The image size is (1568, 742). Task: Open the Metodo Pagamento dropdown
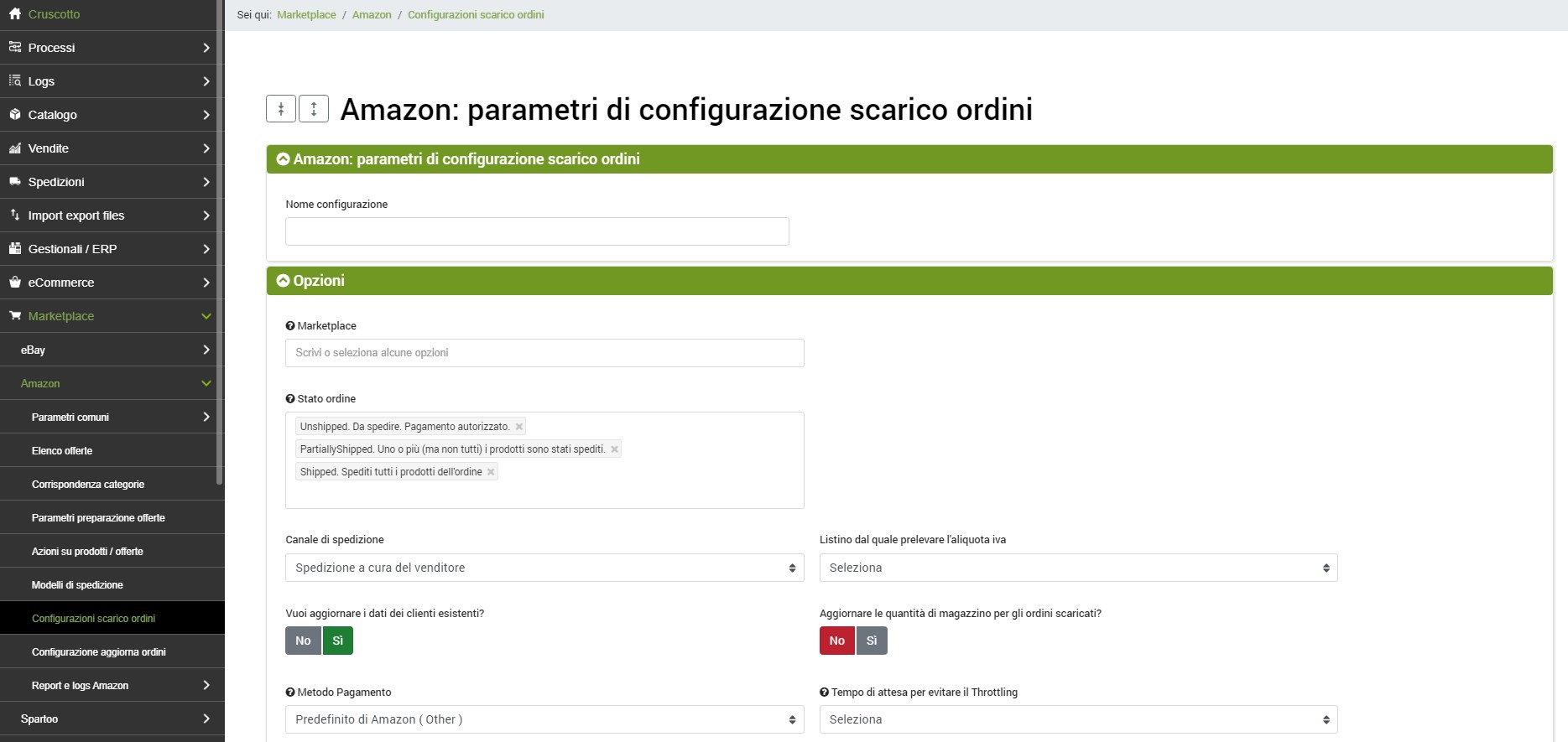pyautogui.click(x=544, y=719)
